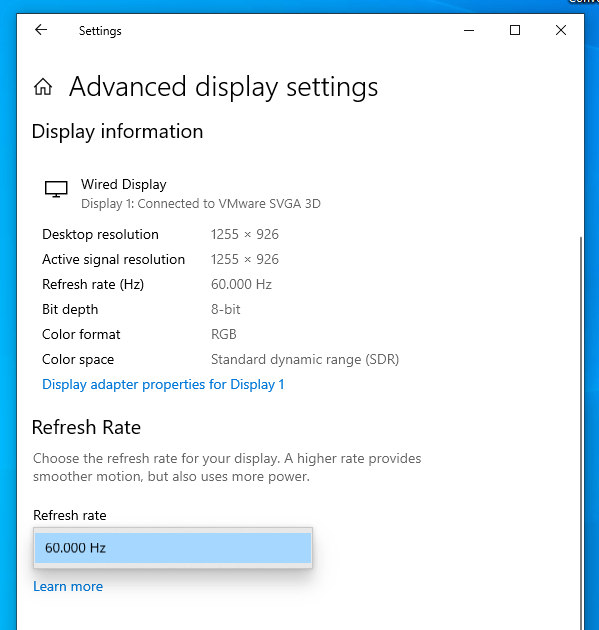This screenshot has height=630, width=599.
Task: Open the Learn more link
Action: pyautogui.click(x=68, y=586)
